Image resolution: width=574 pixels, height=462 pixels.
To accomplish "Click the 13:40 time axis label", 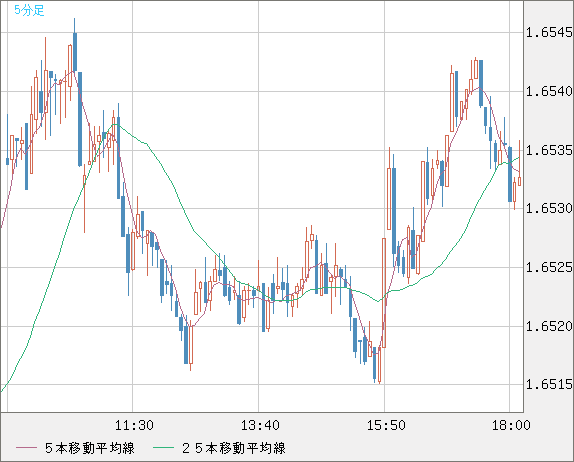I will point(260,425).
